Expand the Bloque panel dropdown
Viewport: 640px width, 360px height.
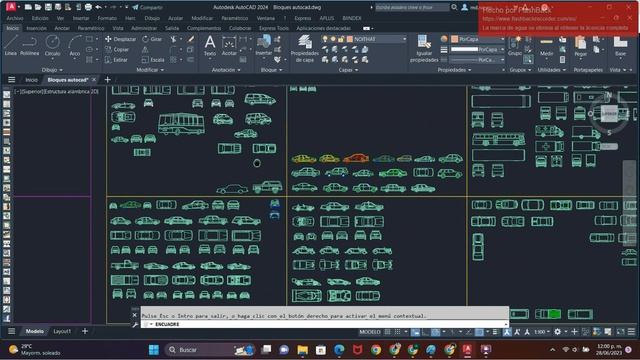point(271,70)
